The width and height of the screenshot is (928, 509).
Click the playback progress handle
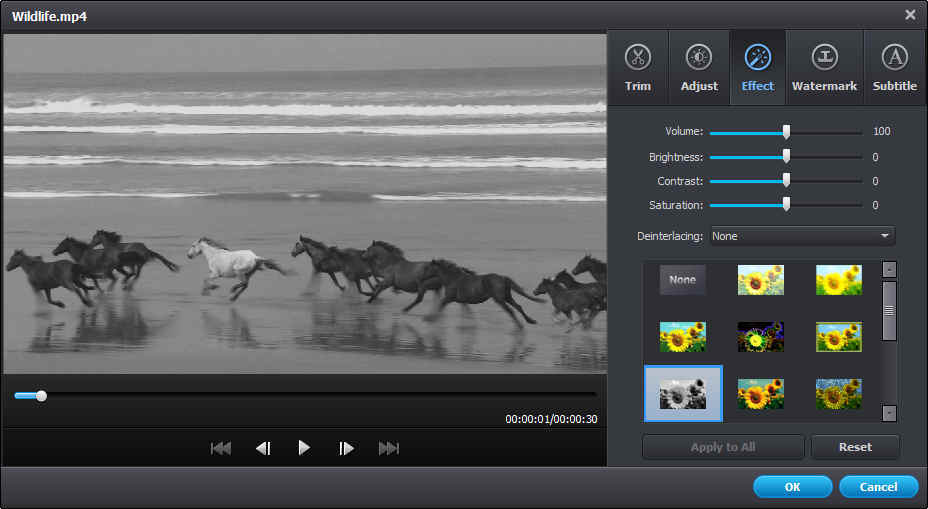pyautogui.click(x=41, y=396)
